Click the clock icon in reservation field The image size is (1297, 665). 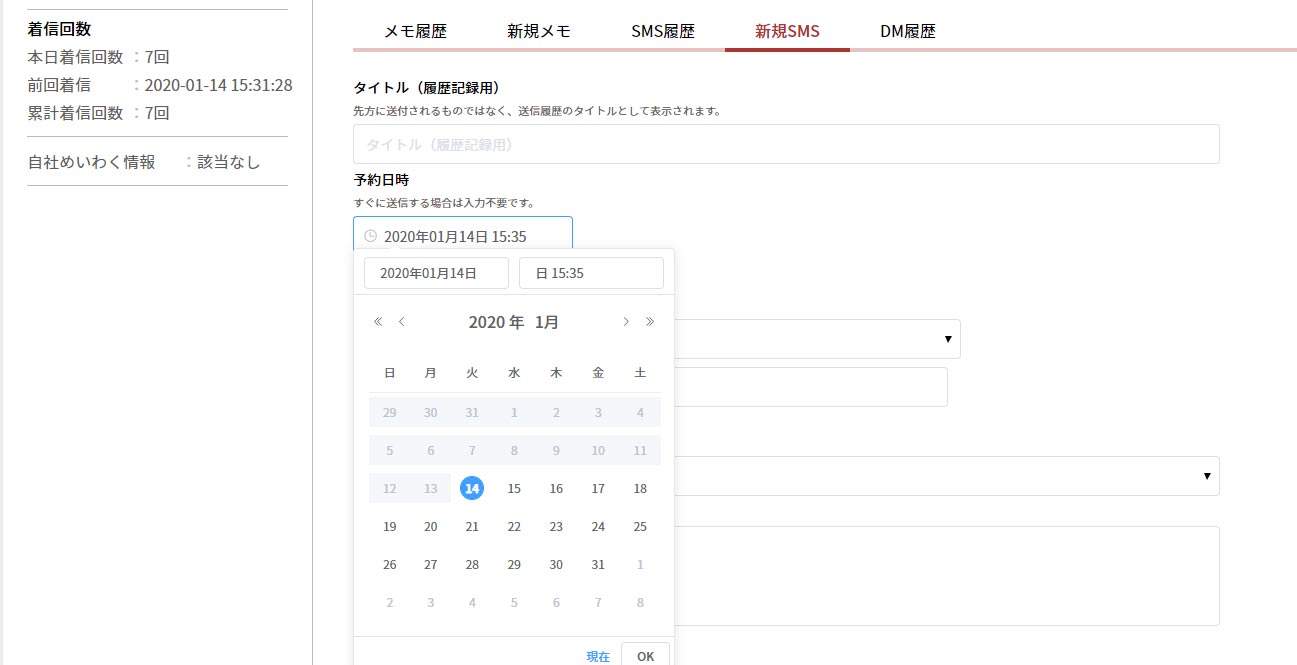[x=370, y=237]
